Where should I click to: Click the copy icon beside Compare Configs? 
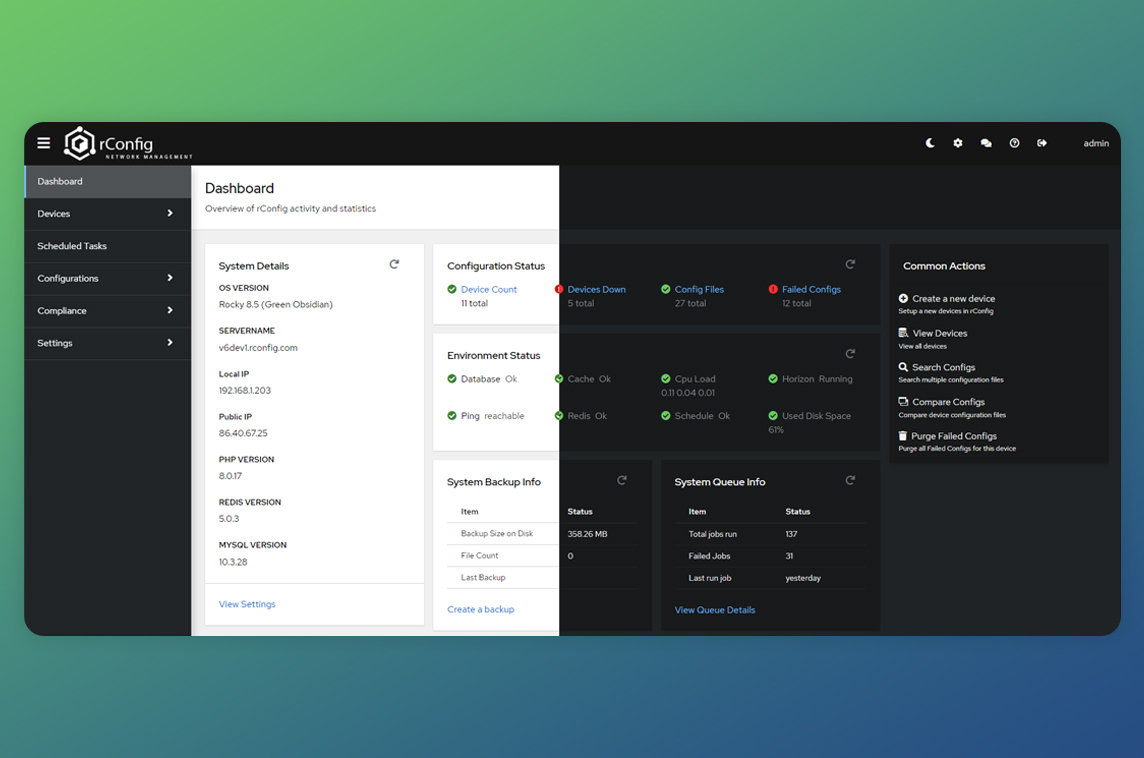click(903, 401)
